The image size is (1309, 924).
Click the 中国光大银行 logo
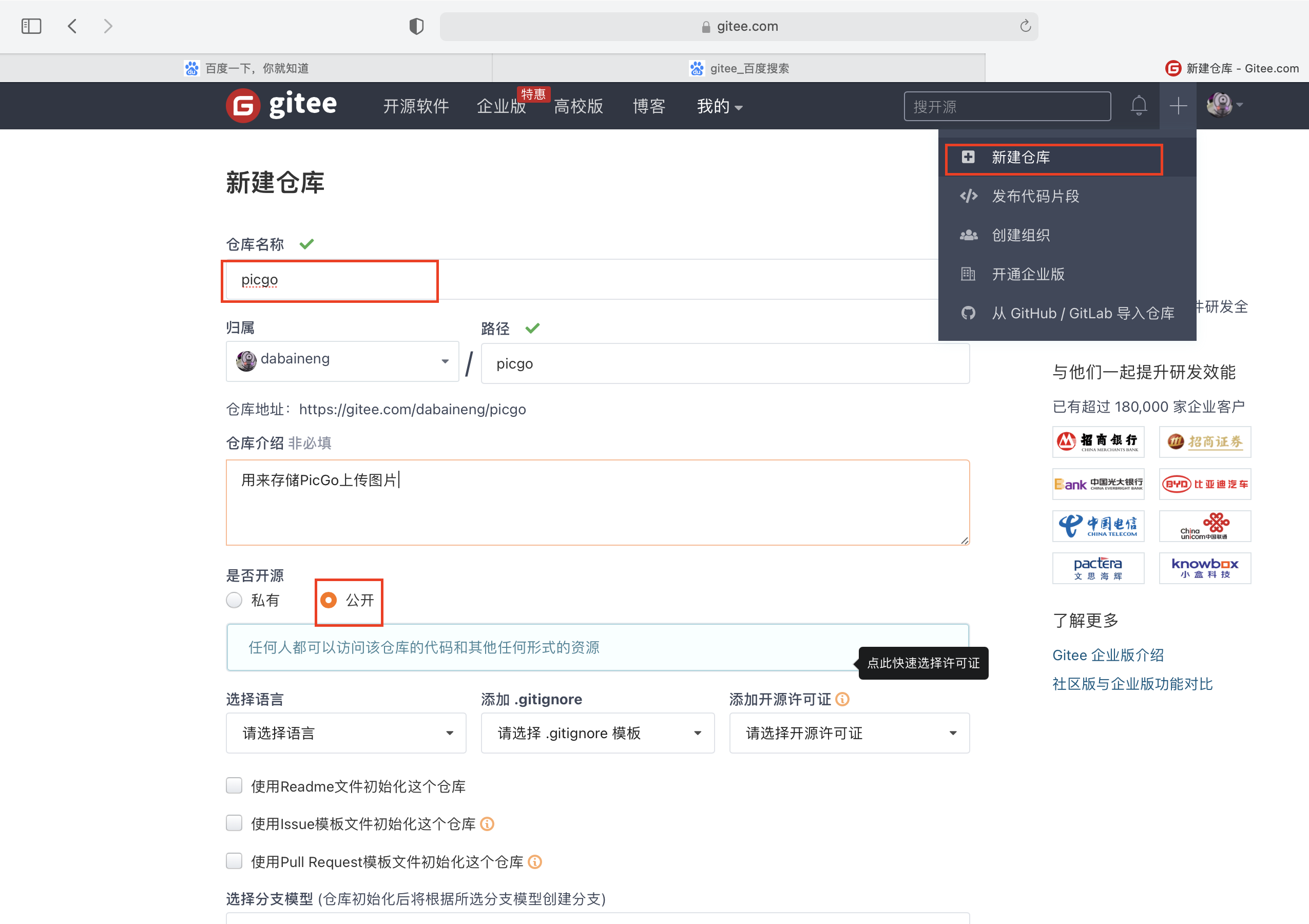pyautogui.click(x=1098, y=484)
